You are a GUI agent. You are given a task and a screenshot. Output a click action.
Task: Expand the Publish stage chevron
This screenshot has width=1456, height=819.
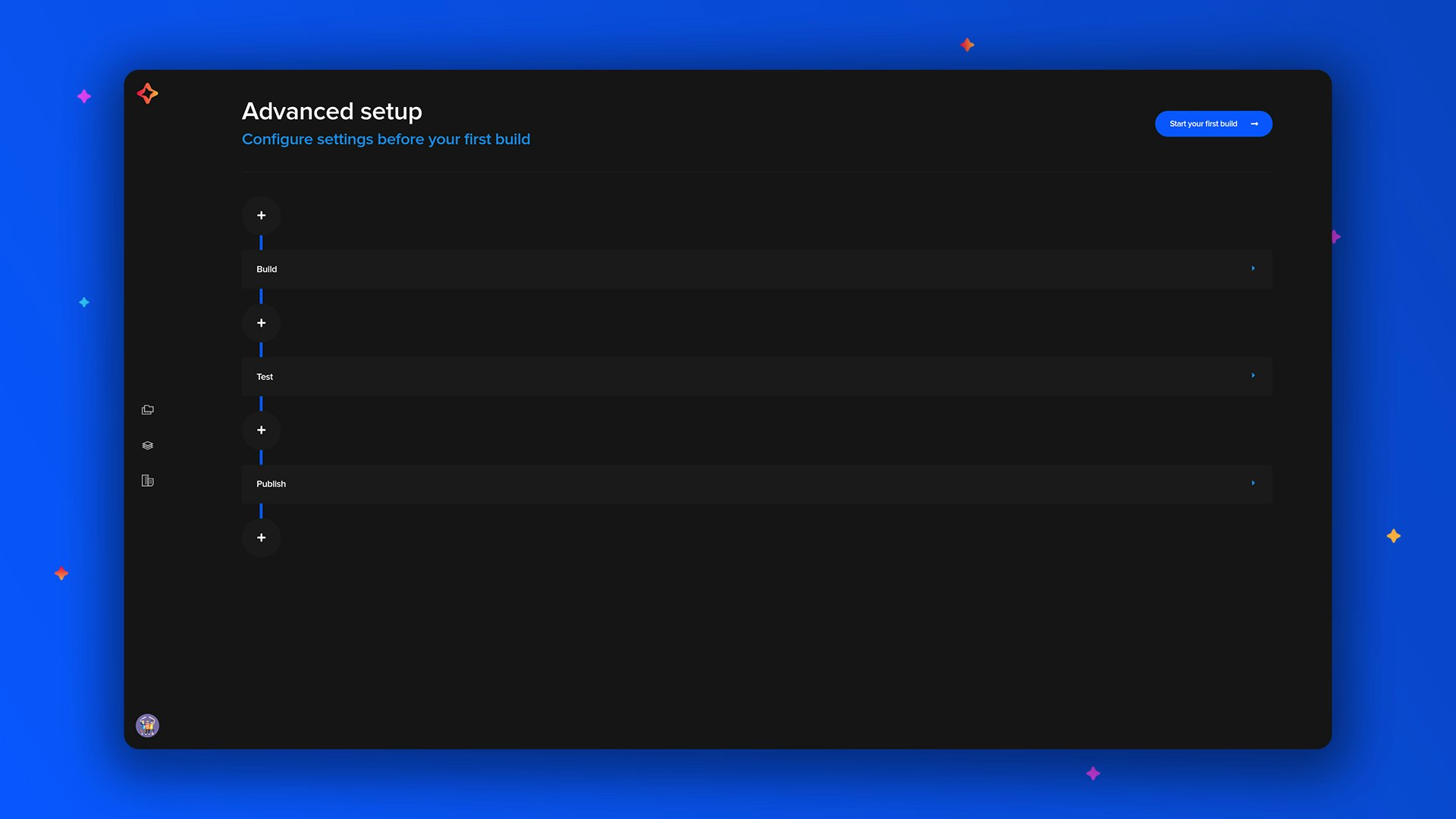pyautogui.click(x=1253, y=483)
